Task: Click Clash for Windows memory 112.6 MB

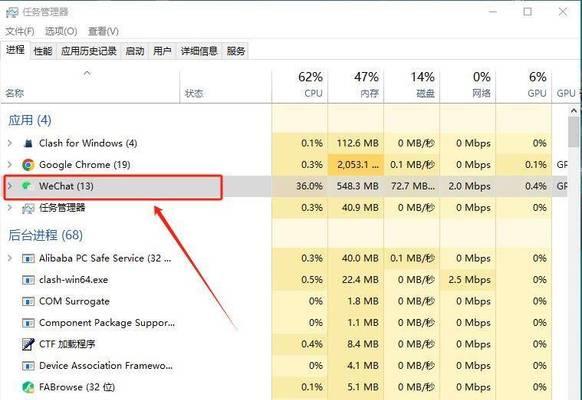Action: (x=357, y=143)
